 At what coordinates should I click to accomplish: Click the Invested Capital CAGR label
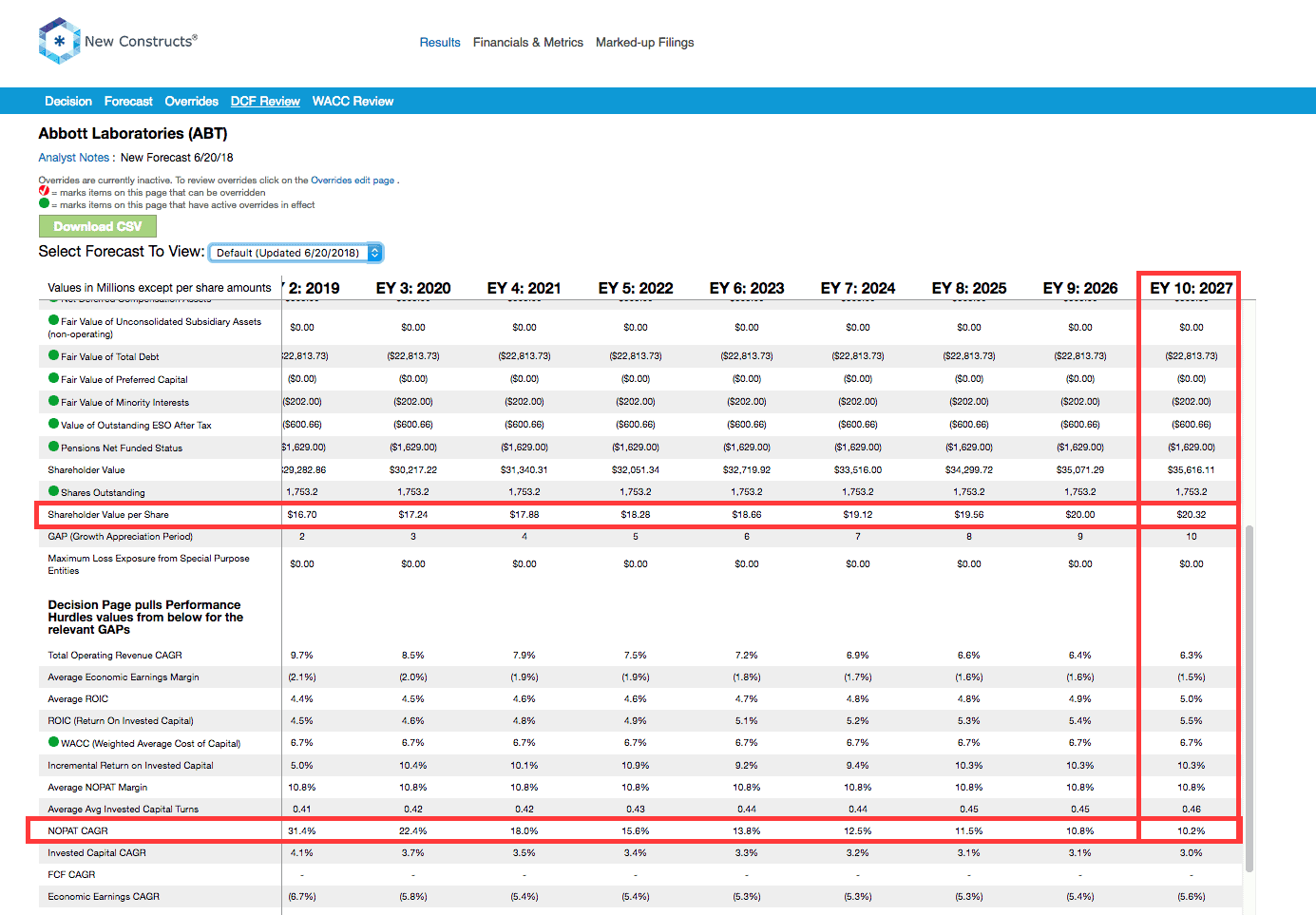(97, 852)
